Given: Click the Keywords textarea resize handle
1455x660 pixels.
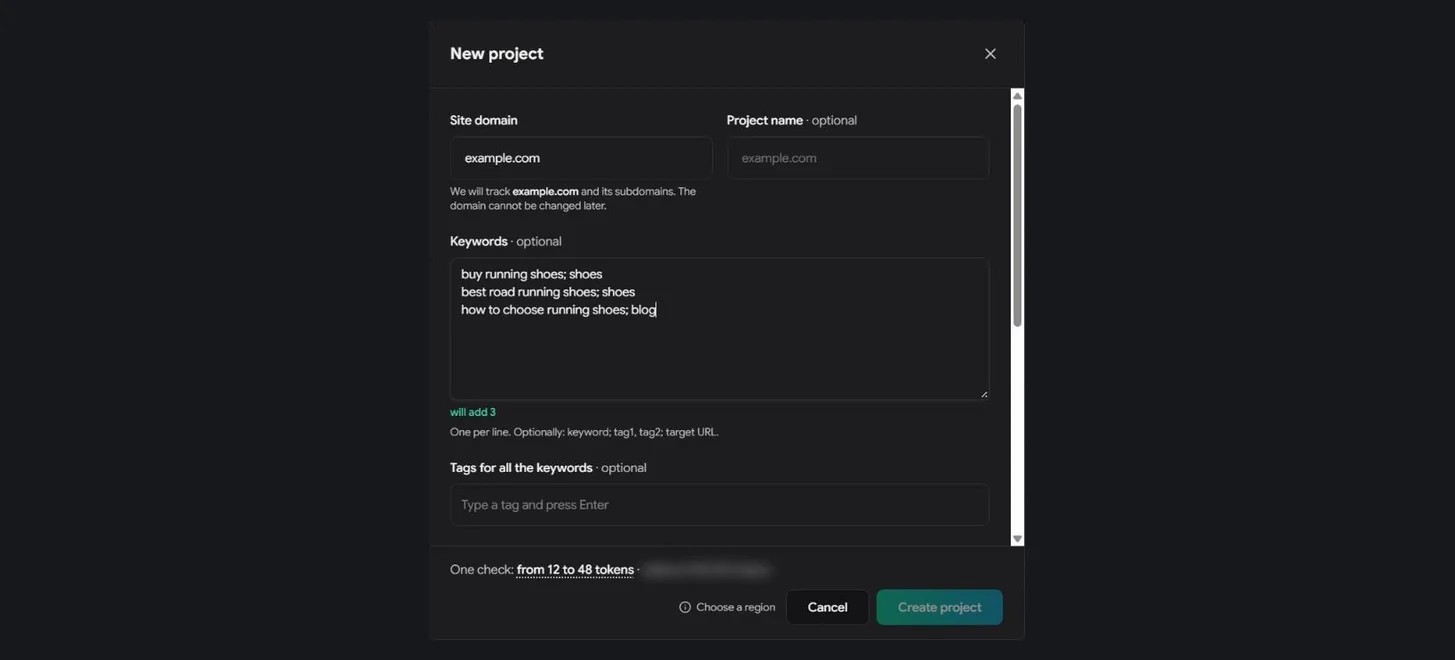Looking at the screenshot, I should tap(984, 394).
